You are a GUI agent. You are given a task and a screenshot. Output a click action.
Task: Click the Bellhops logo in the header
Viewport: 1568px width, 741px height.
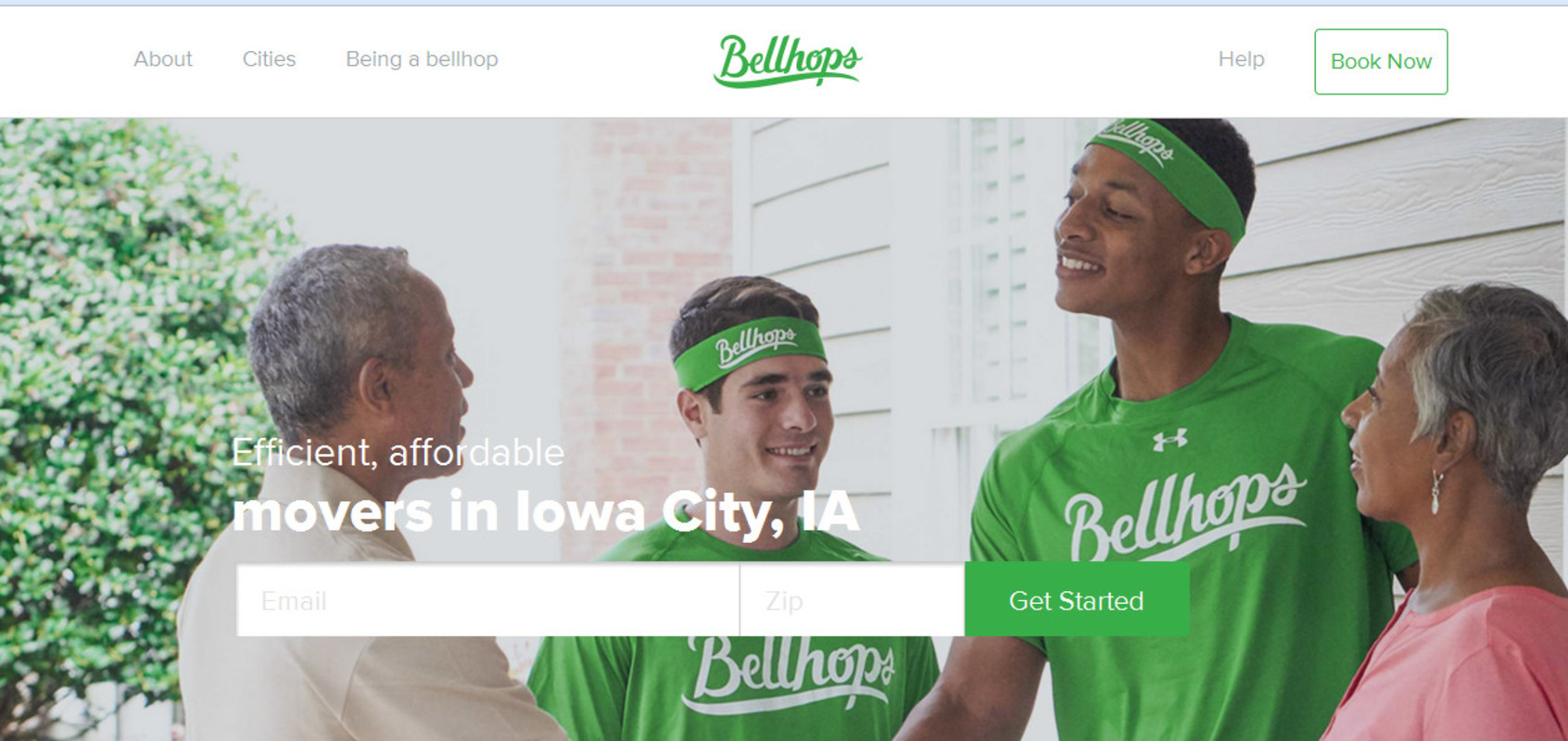click(788, 60)
